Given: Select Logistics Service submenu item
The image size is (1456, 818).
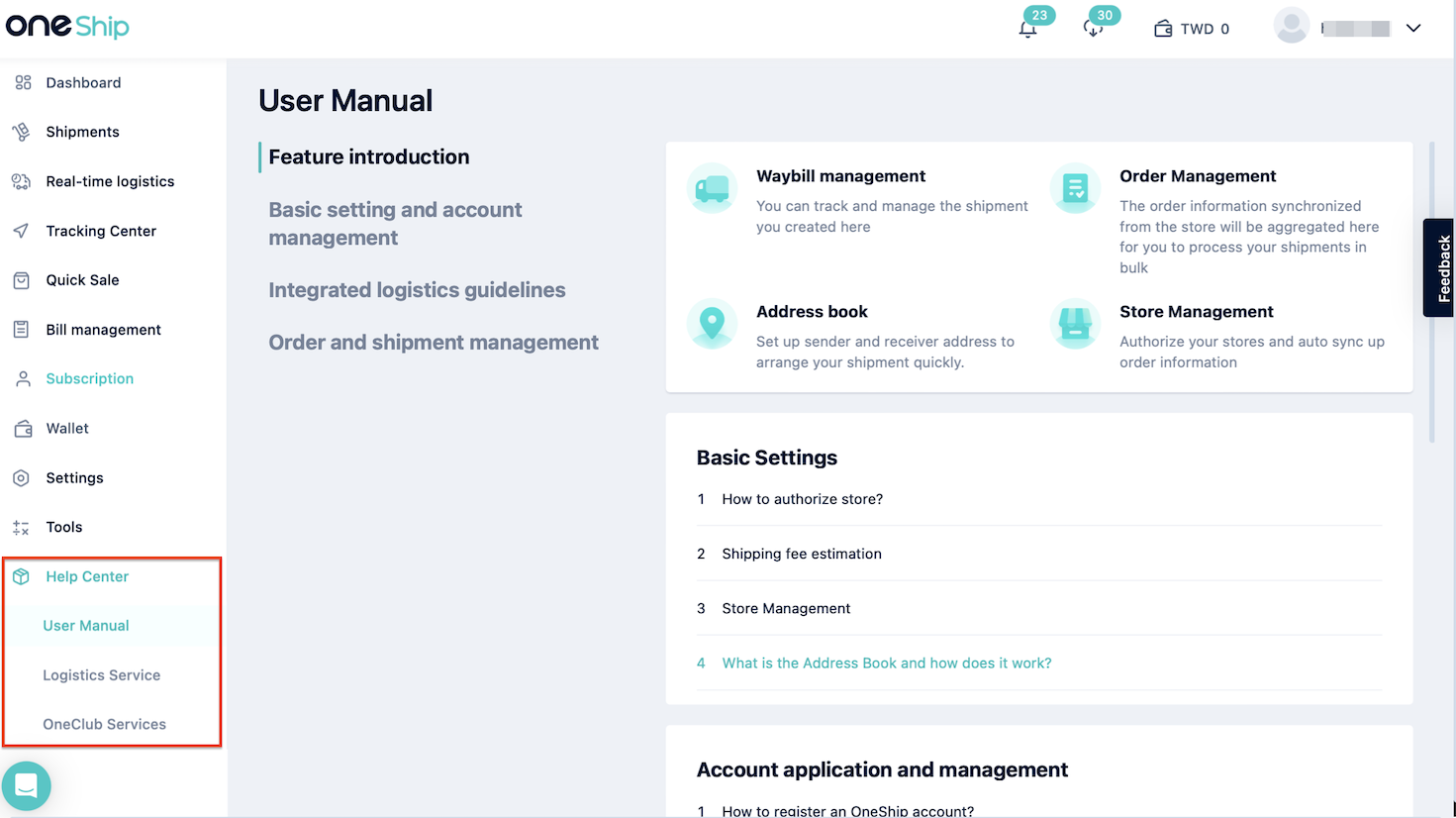Looking at the screenshot, I should click(101, 675).
